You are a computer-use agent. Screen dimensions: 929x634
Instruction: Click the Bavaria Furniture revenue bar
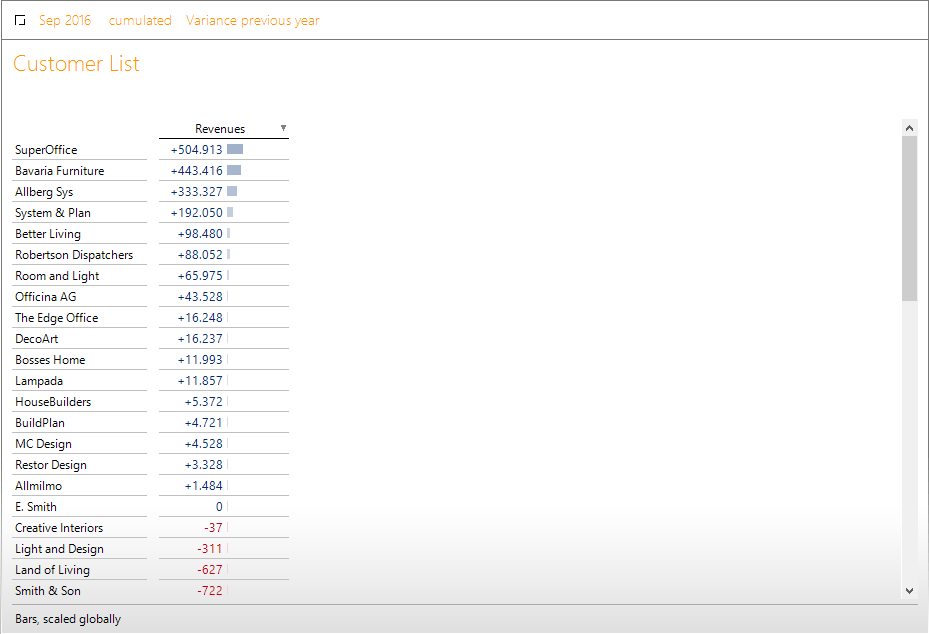pyautogui.click(x=234, y=171)
